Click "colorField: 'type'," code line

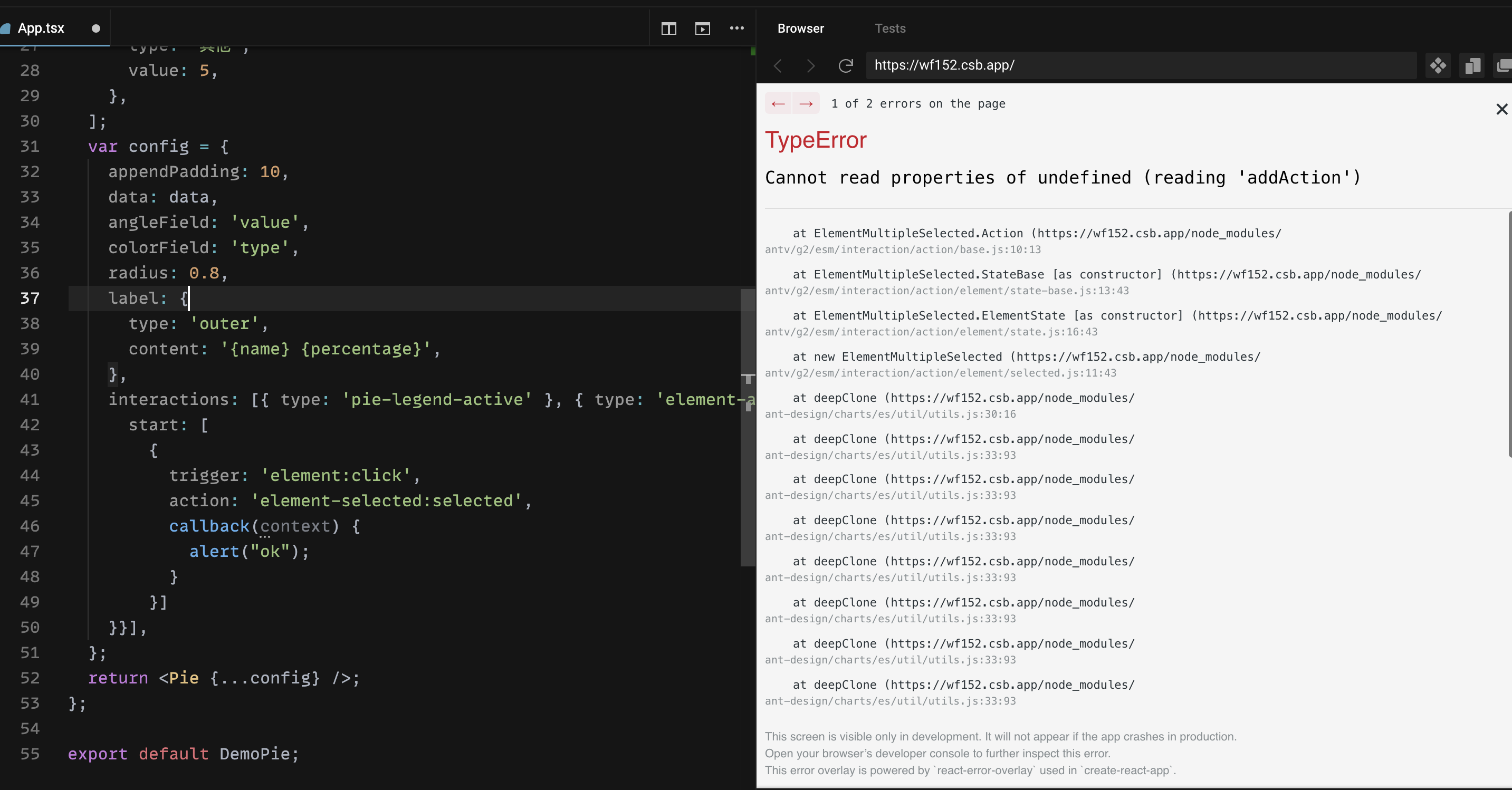point(204,248)
